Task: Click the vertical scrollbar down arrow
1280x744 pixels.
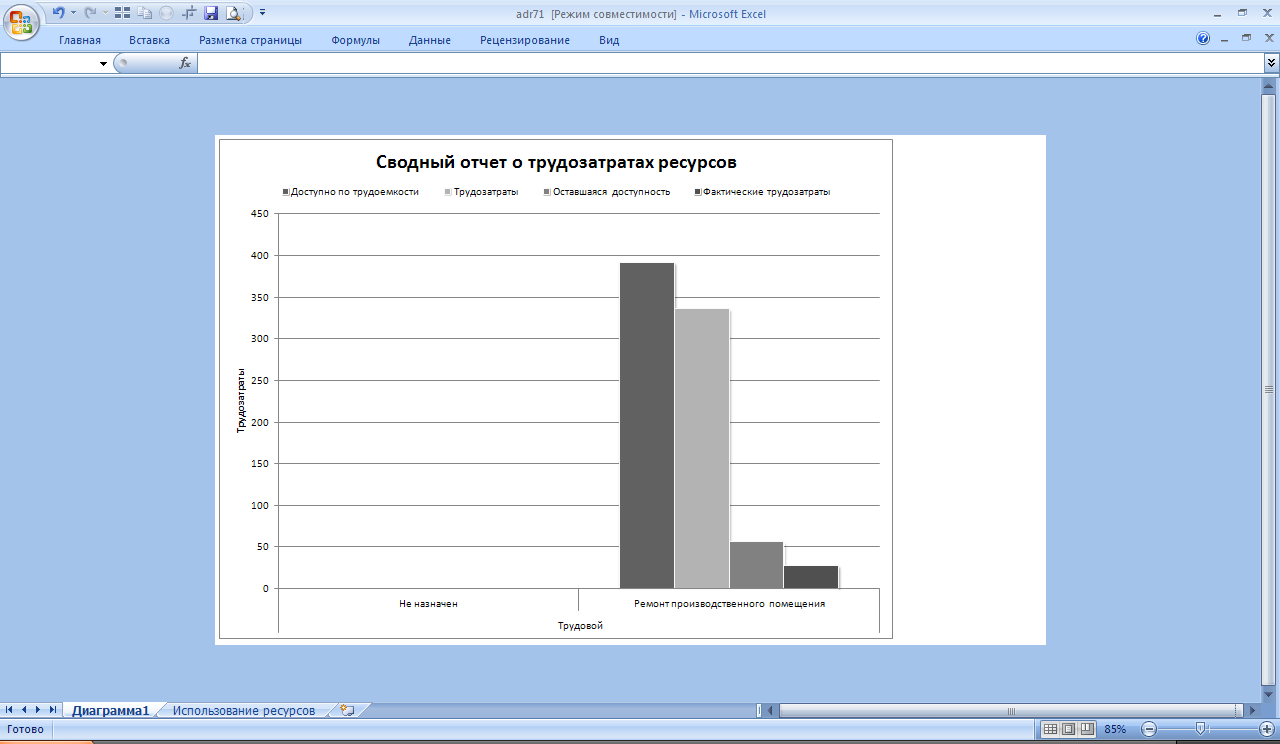Action: click(x=1270, y=695)
